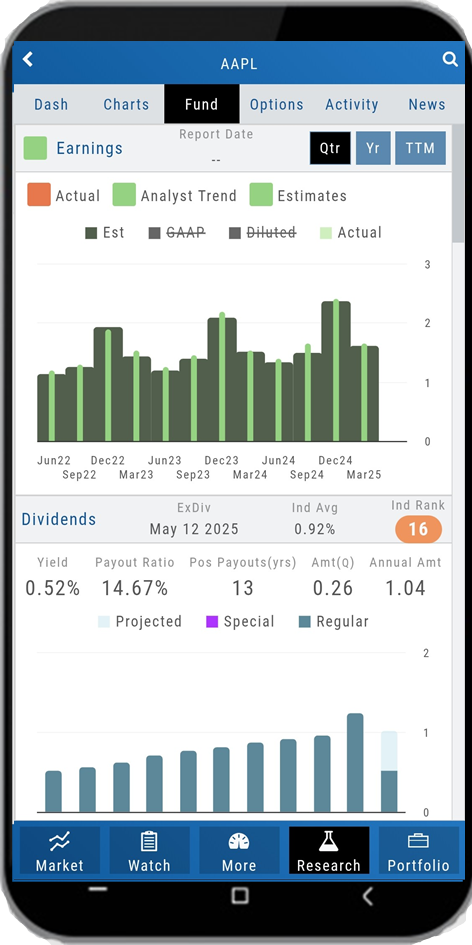Select the TTM period button
This screenshot has height=945, width=472.
[420, 148]
